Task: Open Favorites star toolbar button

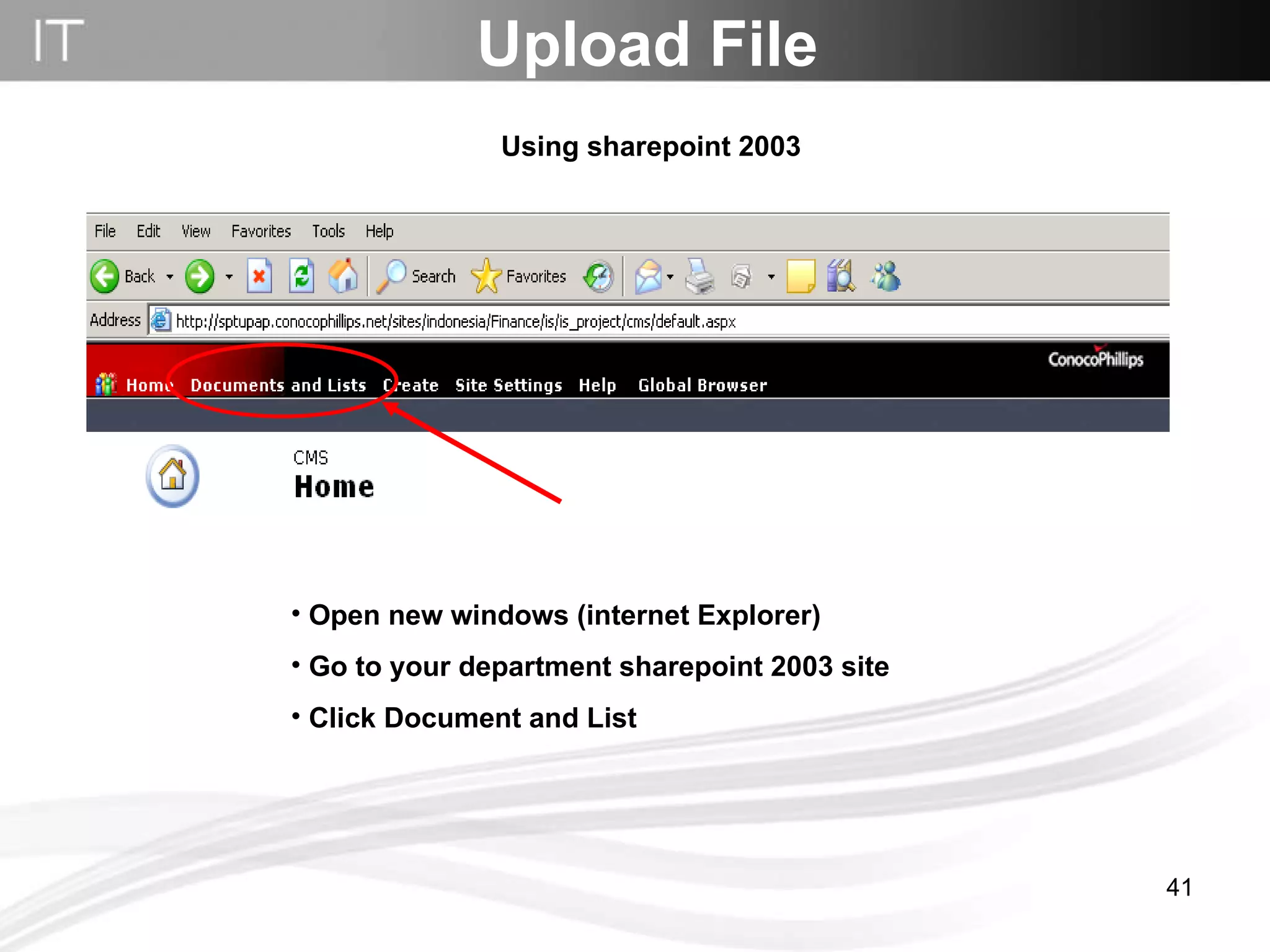Action: pos(518,276)
